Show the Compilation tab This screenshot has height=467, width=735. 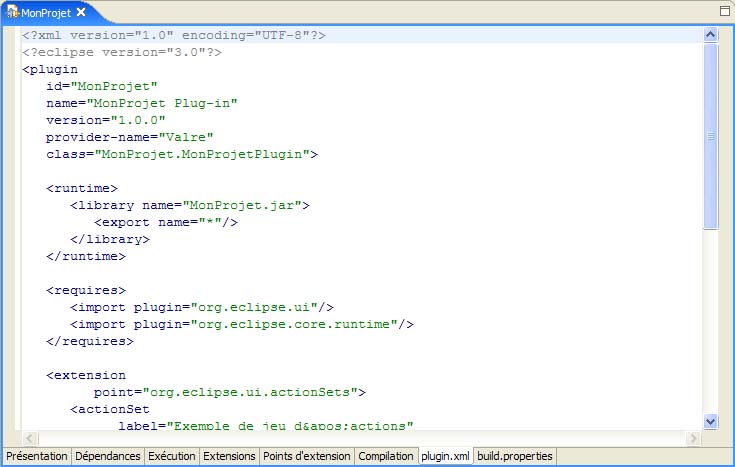pyautogui.click(x=386, y=456)
